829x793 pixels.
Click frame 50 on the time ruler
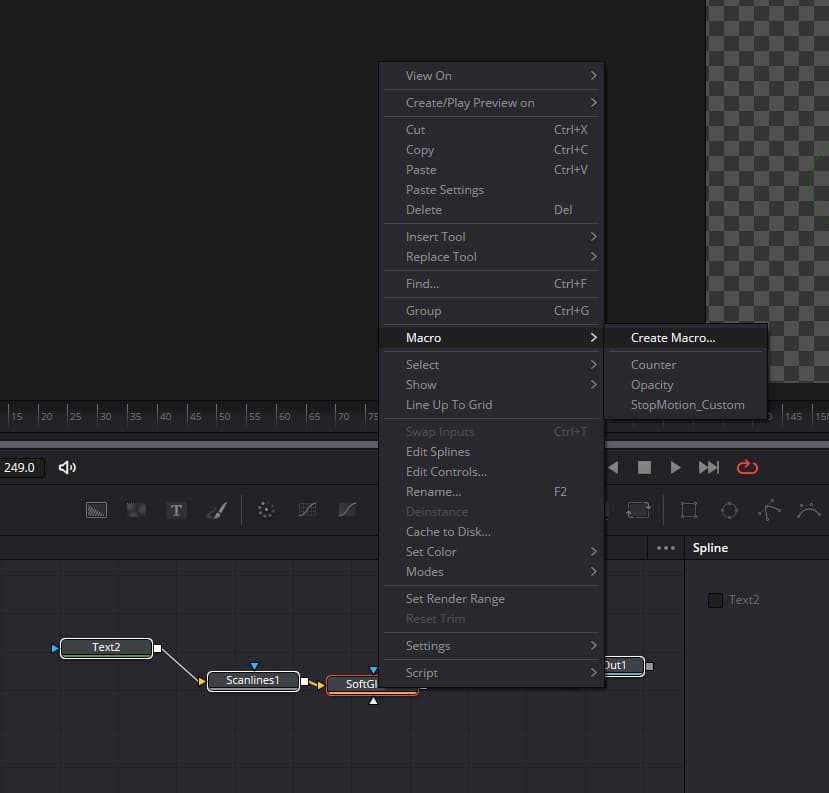(224, 416)
